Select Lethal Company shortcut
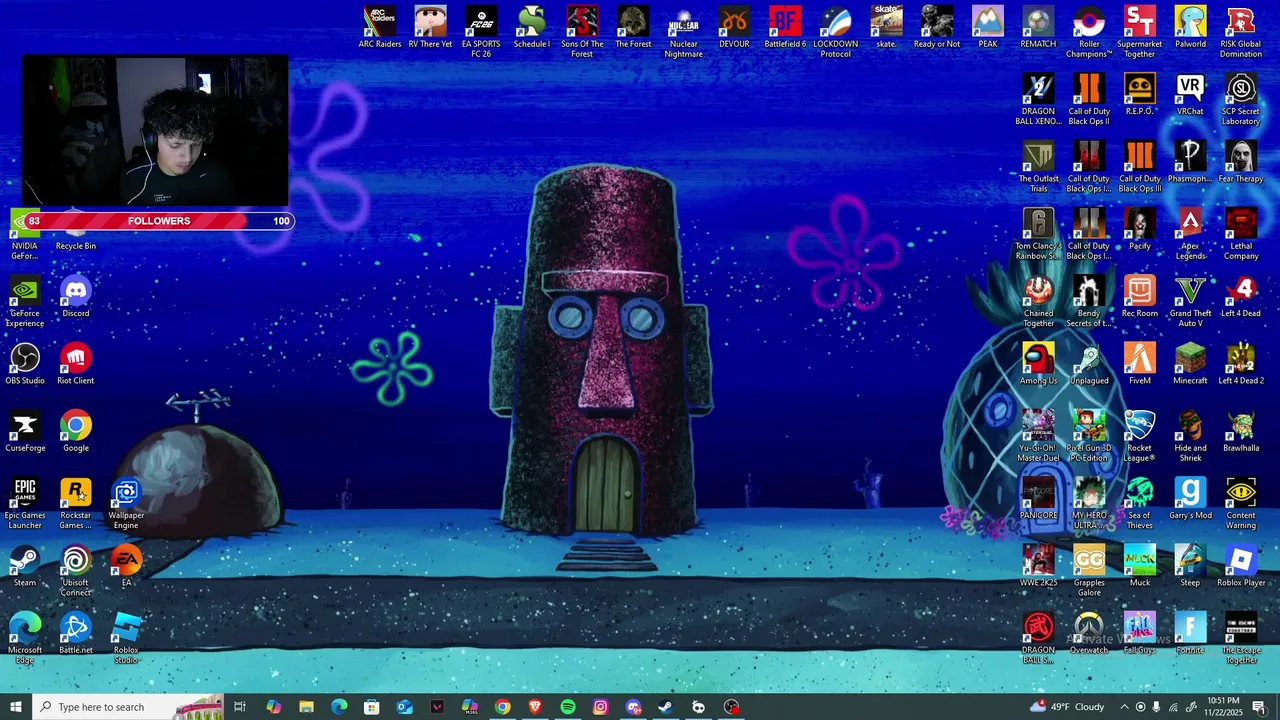1280x720 pixels. [1241, 234]
